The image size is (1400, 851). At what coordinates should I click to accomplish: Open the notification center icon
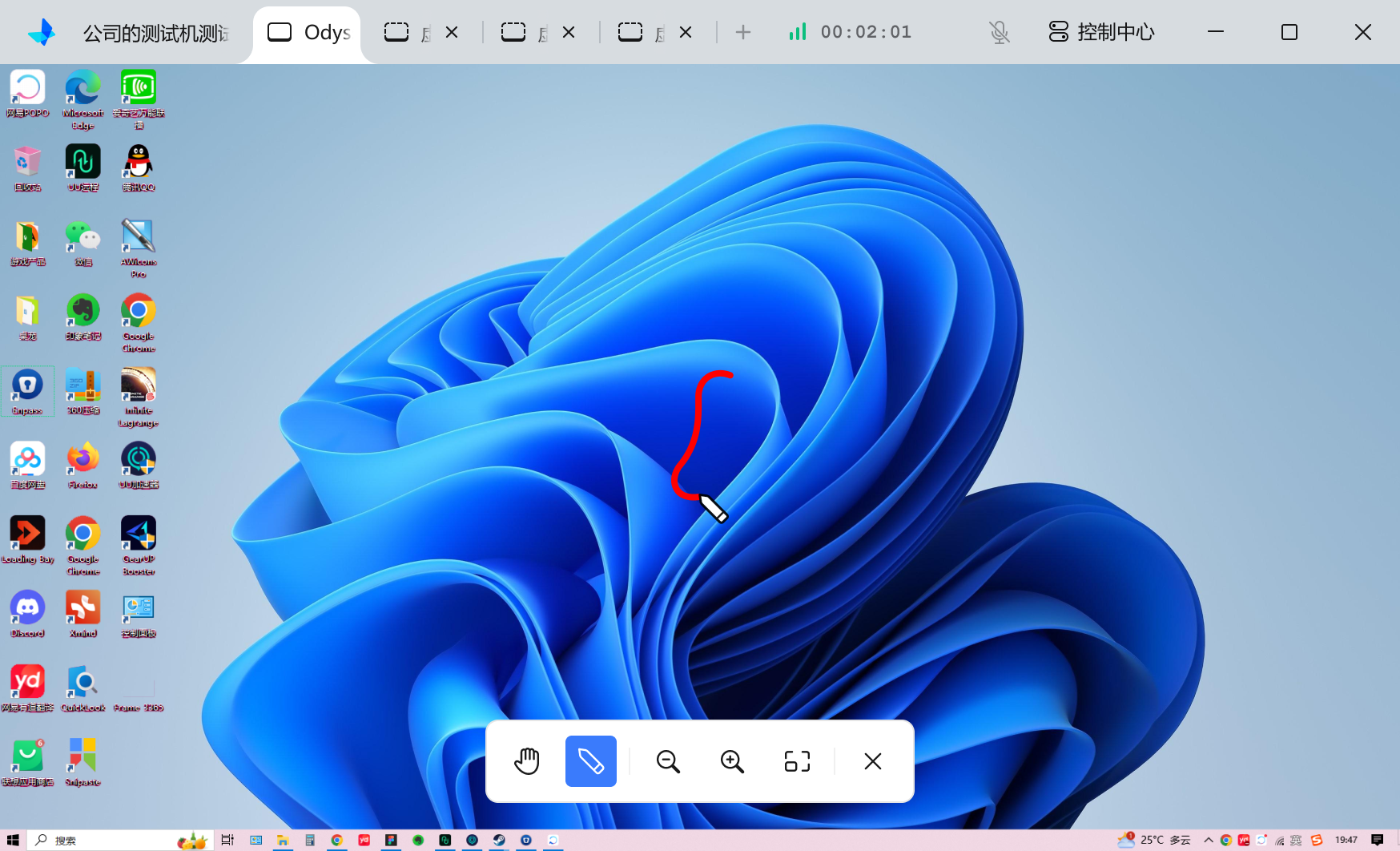[x=1378, y=840]
